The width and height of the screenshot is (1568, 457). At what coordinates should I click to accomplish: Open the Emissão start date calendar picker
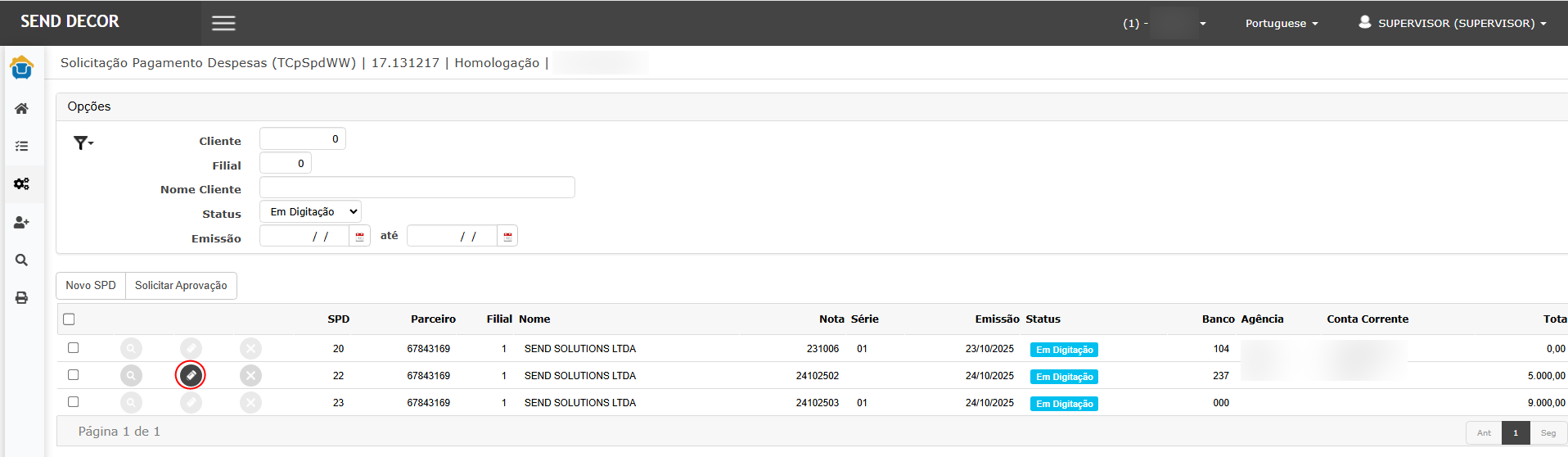359,237
